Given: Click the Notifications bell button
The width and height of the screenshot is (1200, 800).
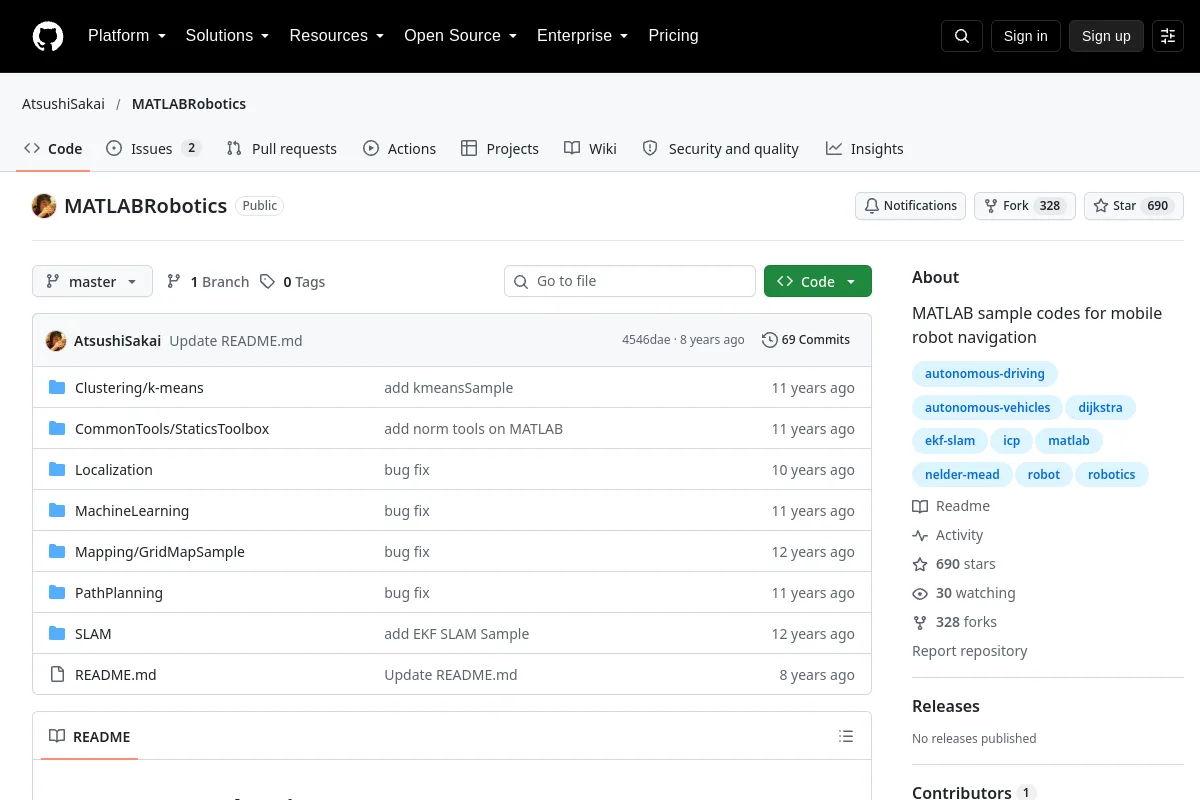Looking at the screenshot, I should pyautogui.click(x=910, y=206).
